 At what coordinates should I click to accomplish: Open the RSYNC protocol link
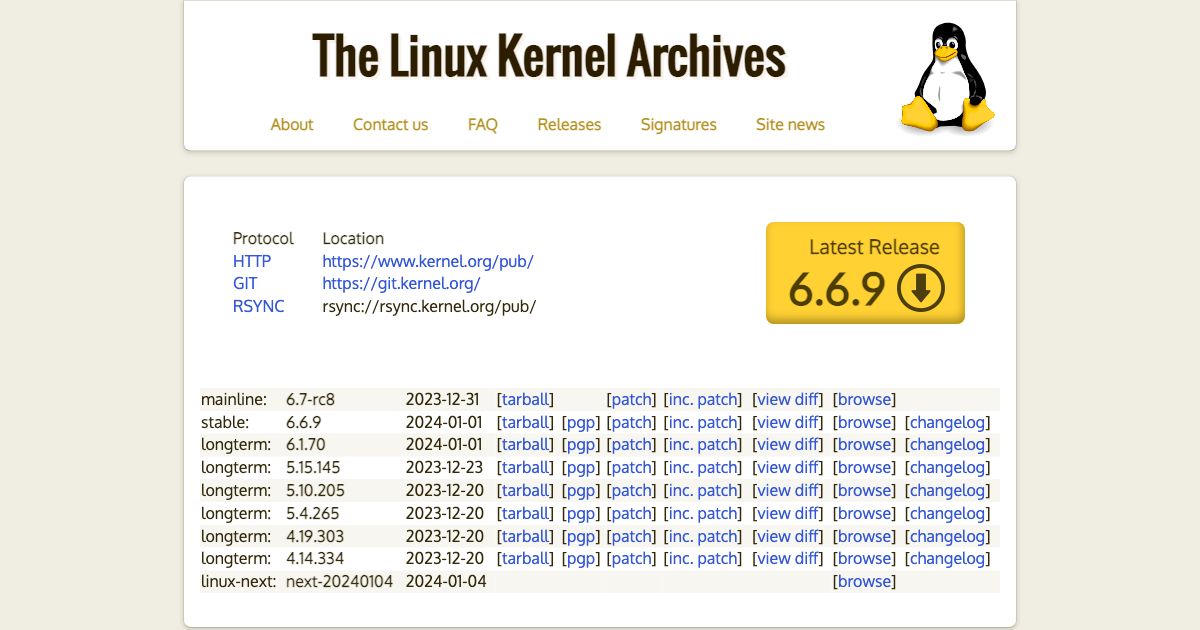tap(428, 306)
